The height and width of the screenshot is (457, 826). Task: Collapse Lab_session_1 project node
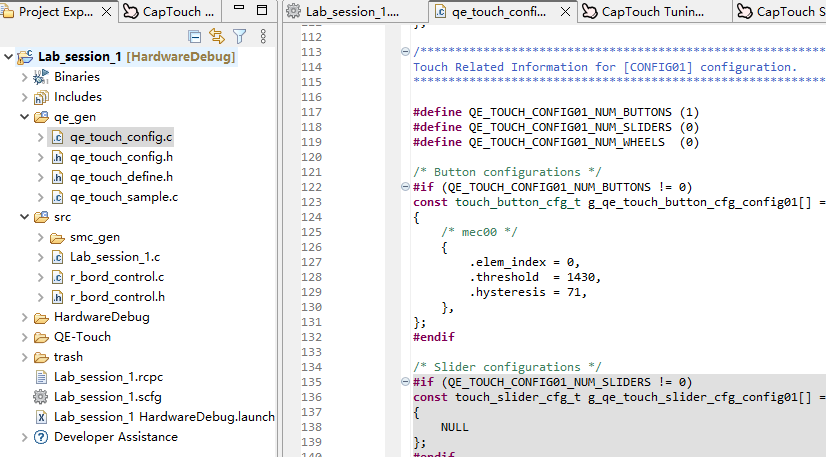(8, 56)
